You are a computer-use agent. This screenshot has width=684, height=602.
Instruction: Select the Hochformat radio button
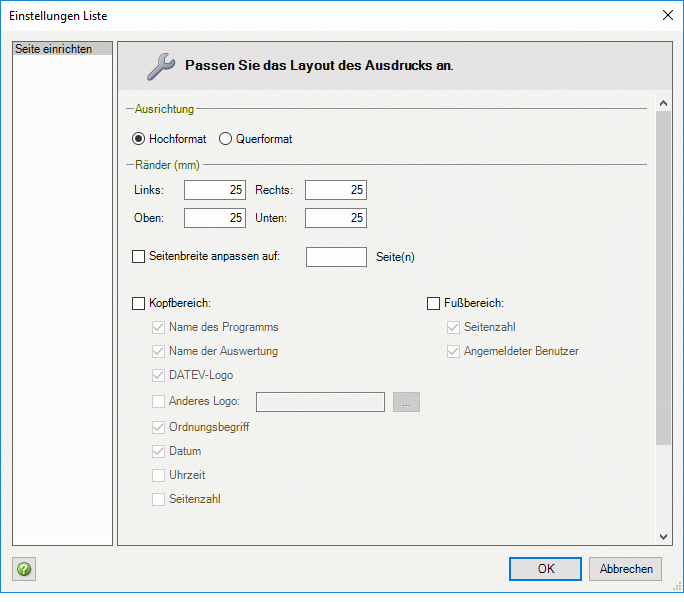click(x=139, y=139)
